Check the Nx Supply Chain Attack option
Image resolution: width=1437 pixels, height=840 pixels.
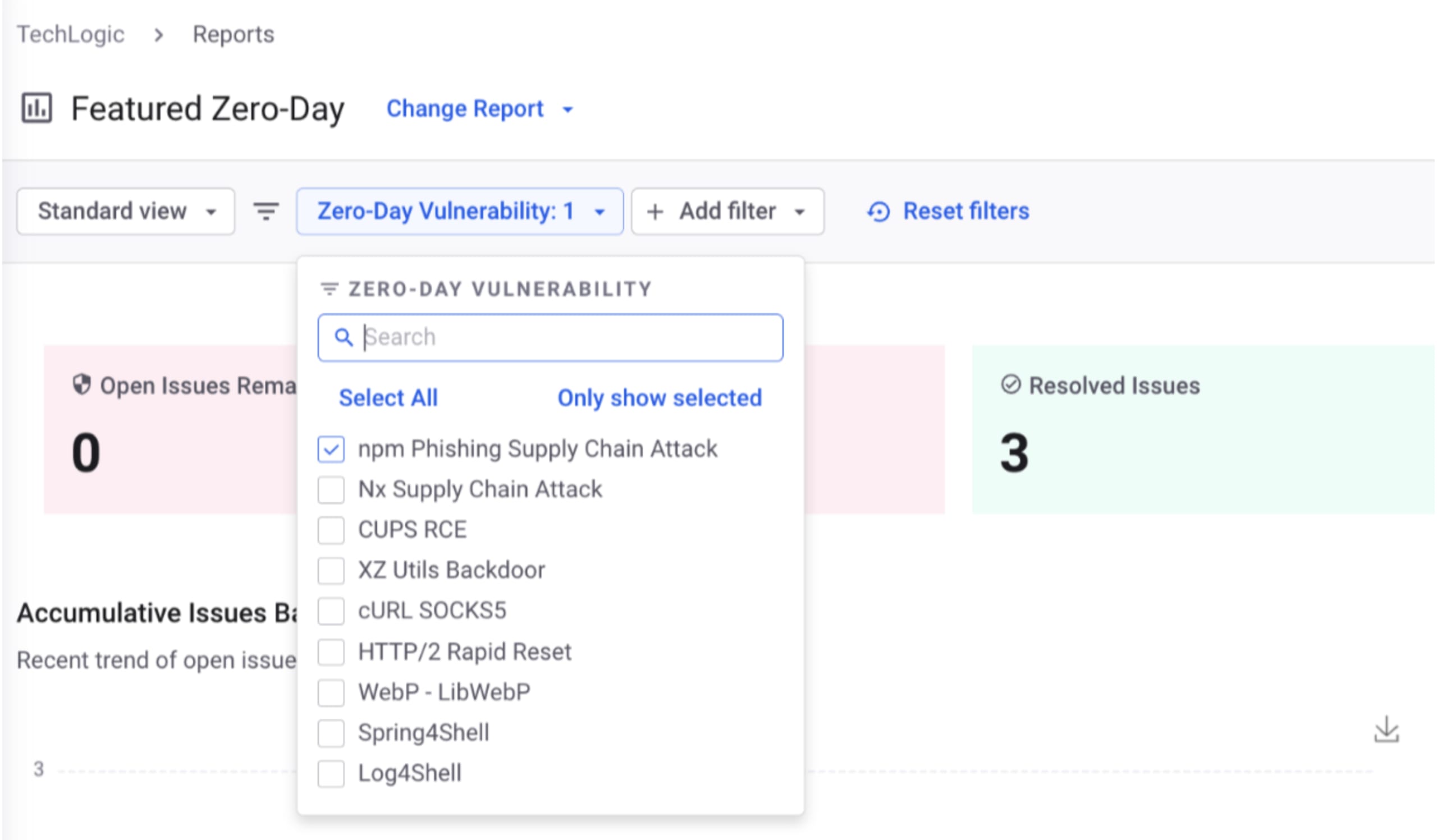click(x=331, y=489)
